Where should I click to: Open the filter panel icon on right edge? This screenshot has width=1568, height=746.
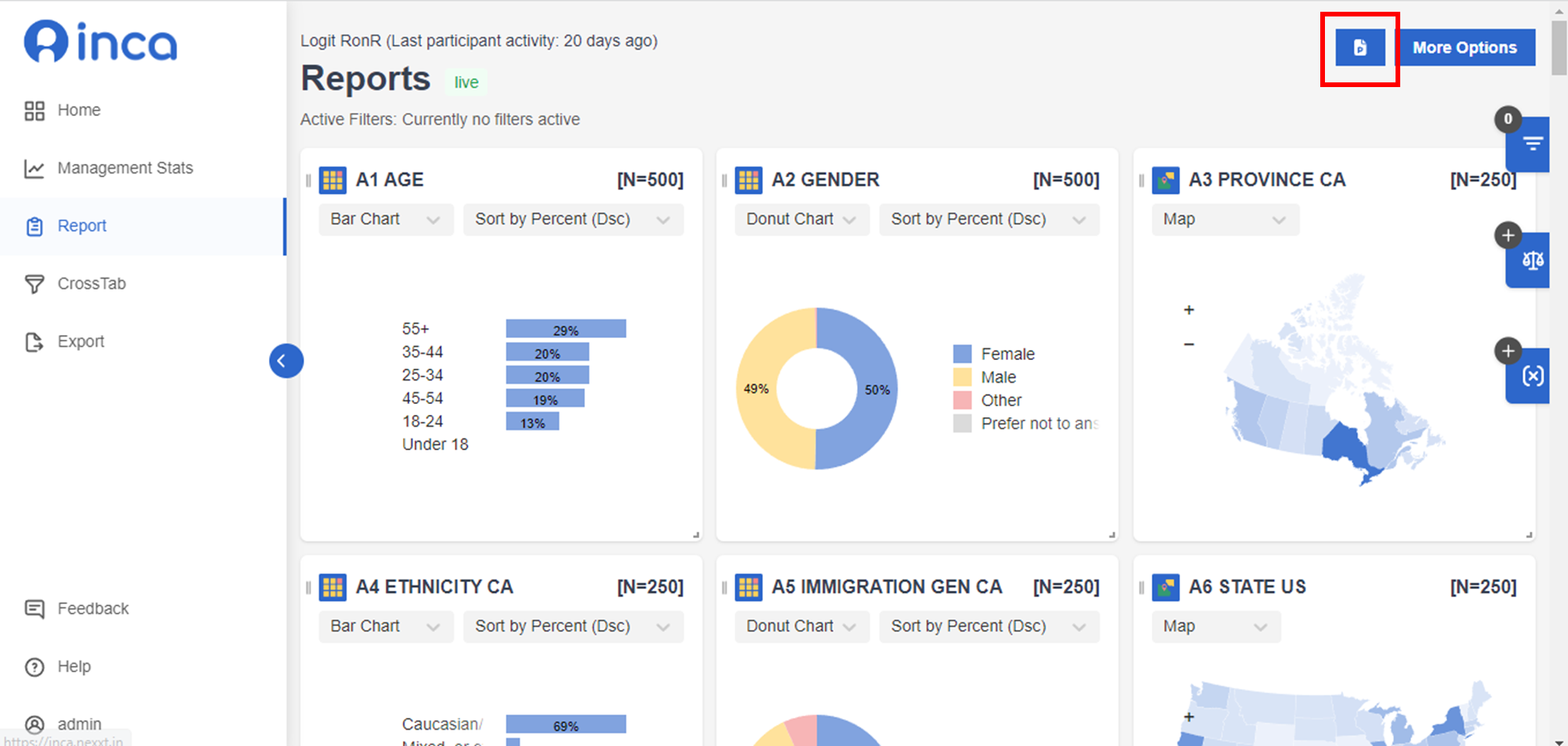point(1529,144)
